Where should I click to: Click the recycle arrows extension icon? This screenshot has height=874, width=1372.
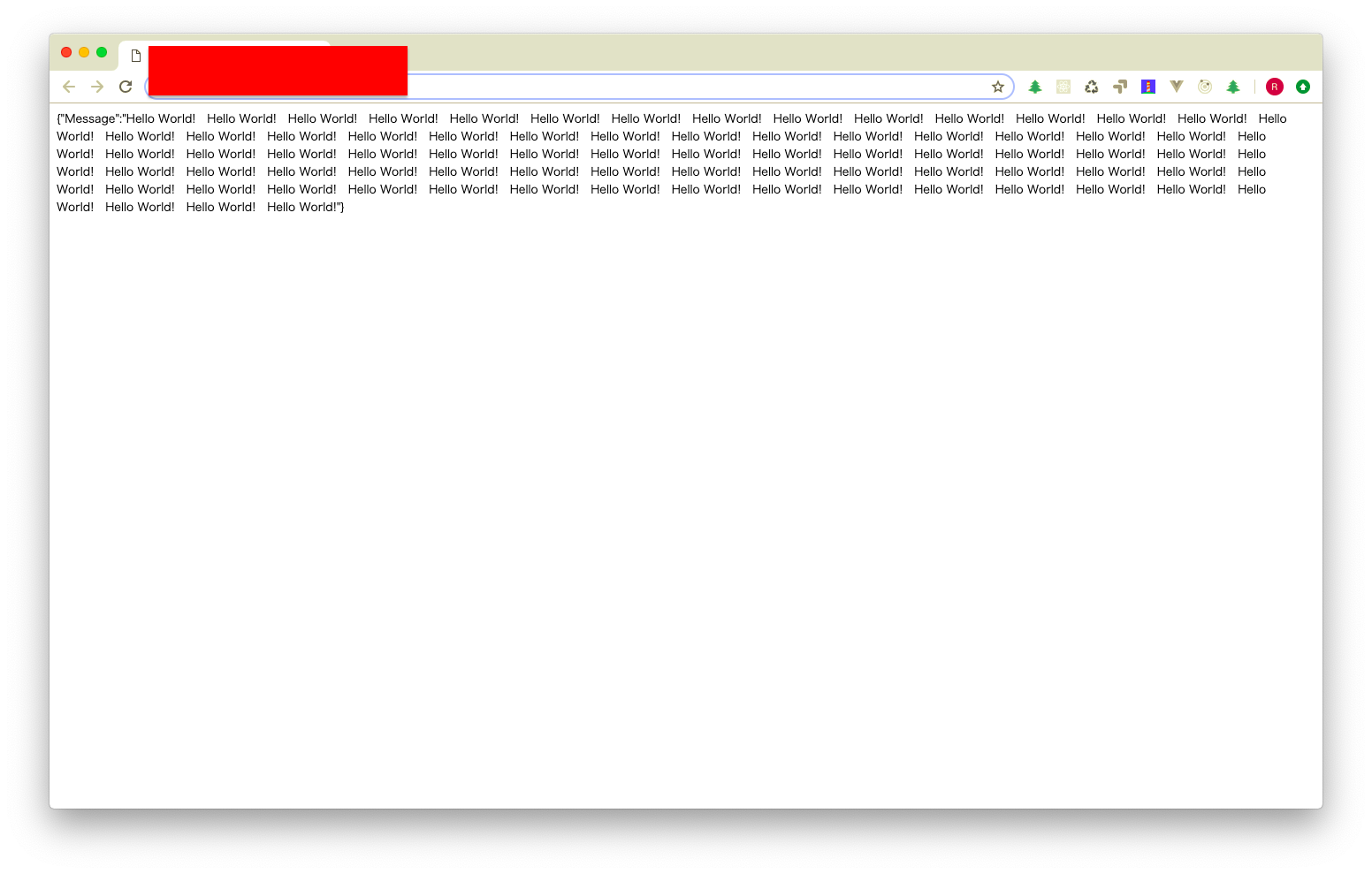click(x=1092, y=87)
